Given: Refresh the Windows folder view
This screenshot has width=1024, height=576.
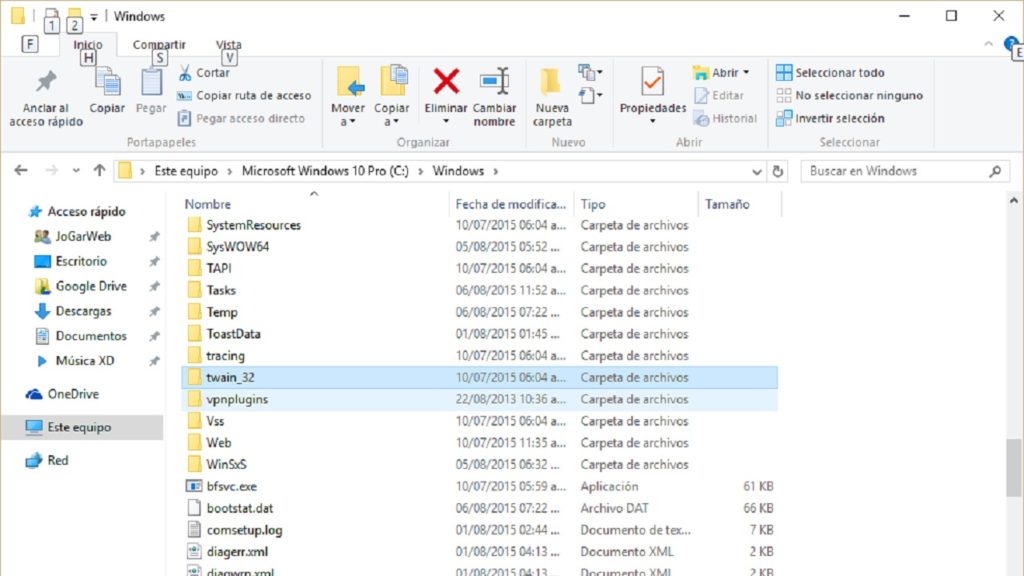Looking at the screenshot, I should 777,171.
